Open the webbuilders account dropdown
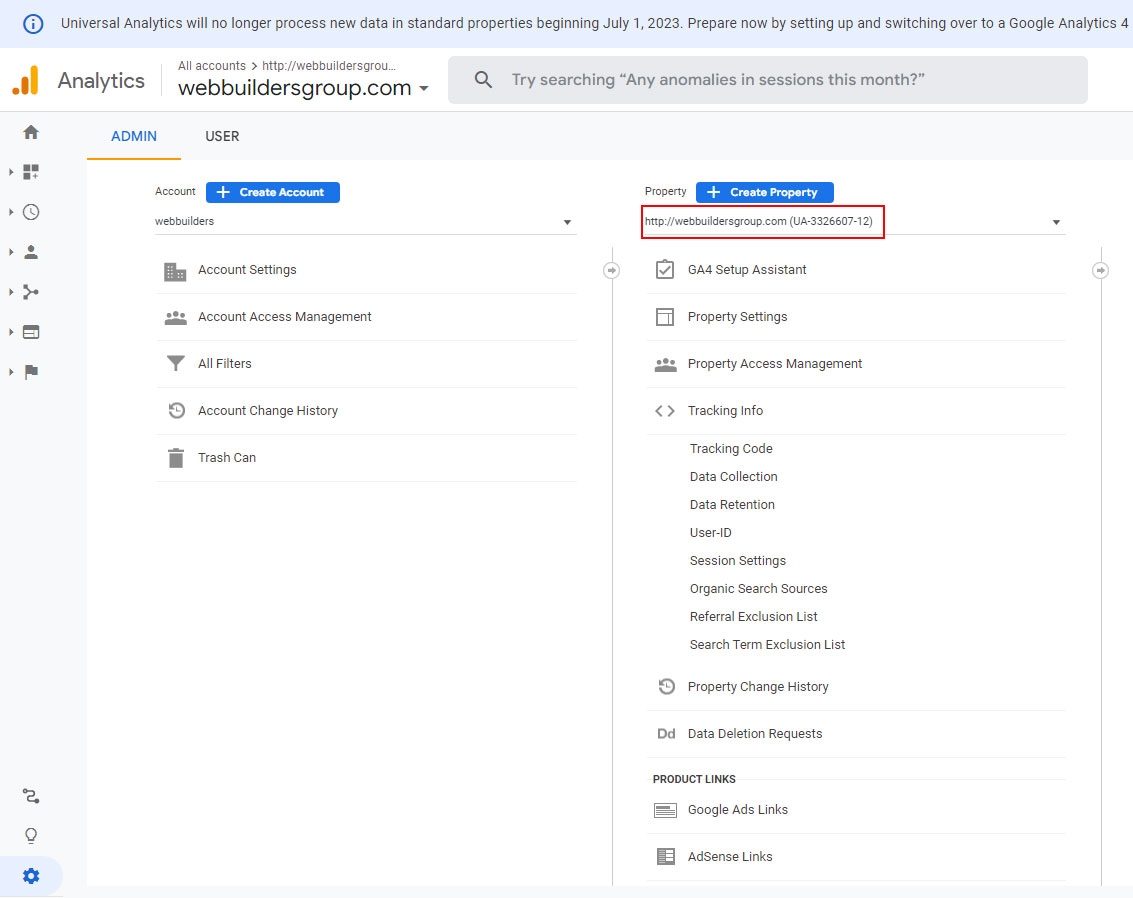The height and width of the screenshot is (898, 1133). click(365, 222)
